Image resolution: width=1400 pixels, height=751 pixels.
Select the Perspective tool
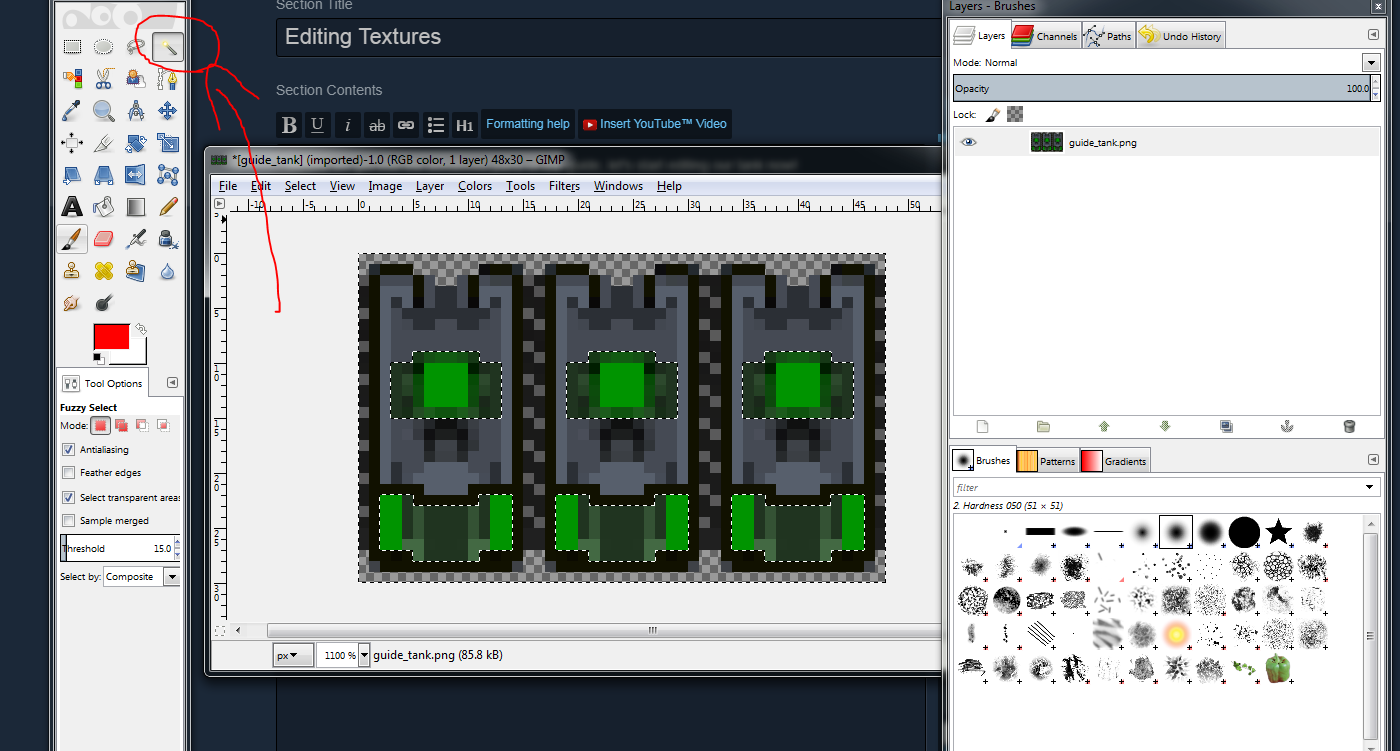pyautogui.click(x=104, y=175)
